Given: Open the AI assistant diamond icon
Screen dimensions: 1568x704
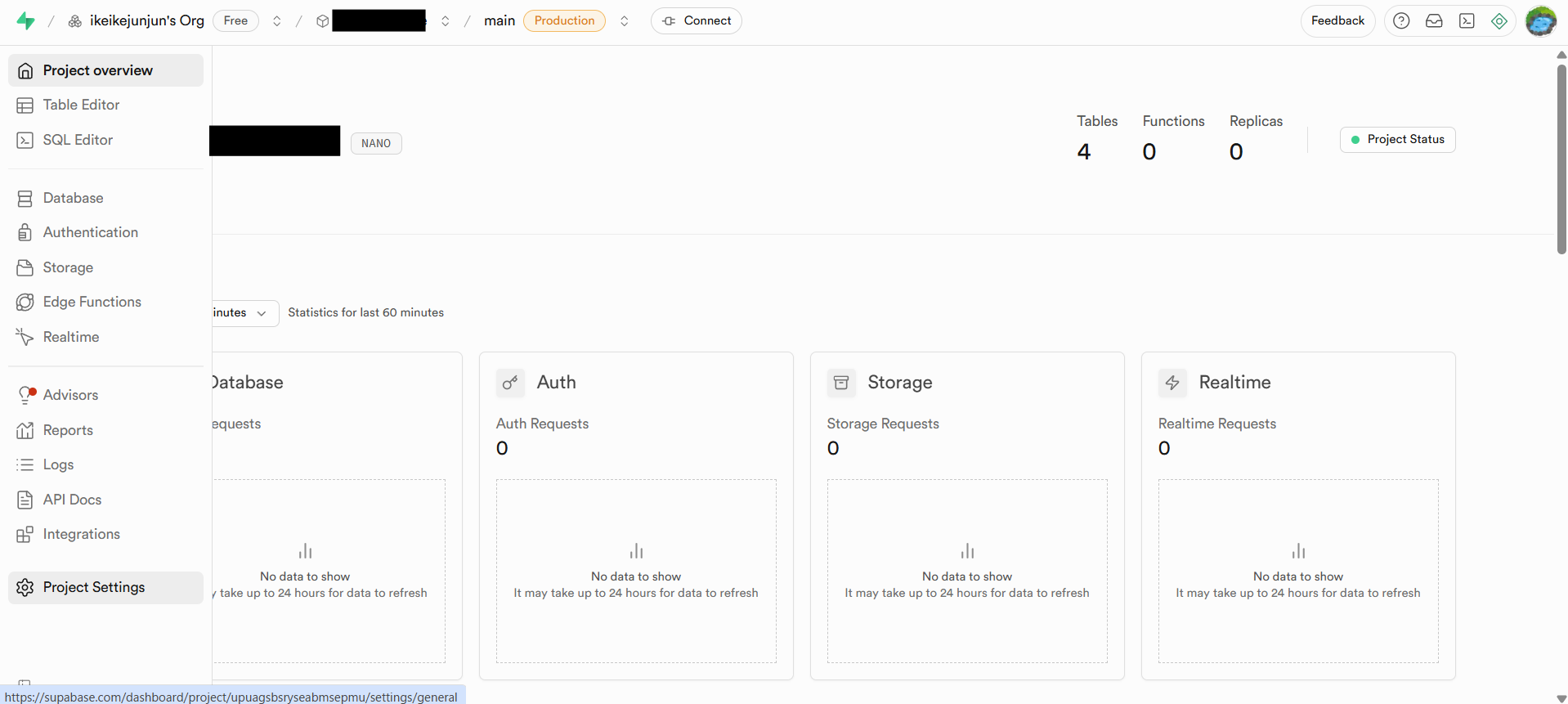Looking at the screenshot, I should [x=1499, y=21].
